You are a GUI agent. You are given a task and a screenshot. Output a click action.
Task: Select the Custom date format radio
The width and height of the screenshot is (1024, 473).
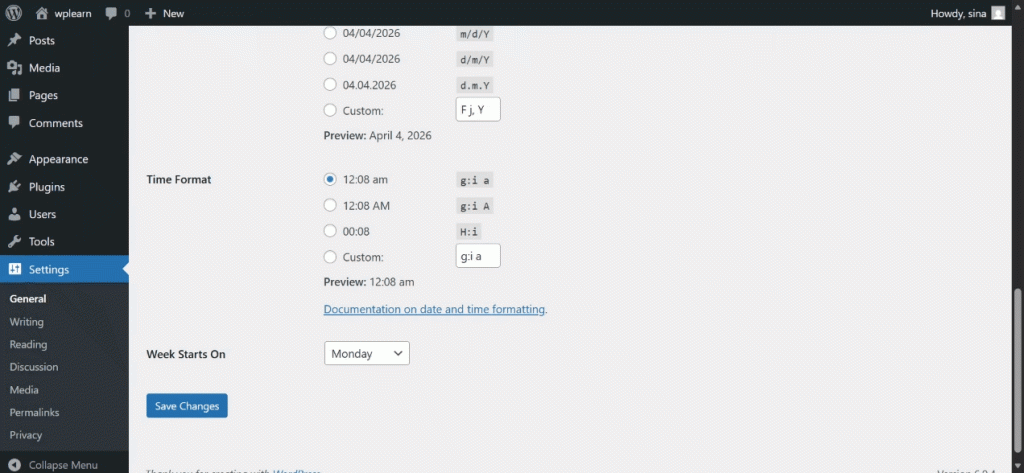pos(330,111)
